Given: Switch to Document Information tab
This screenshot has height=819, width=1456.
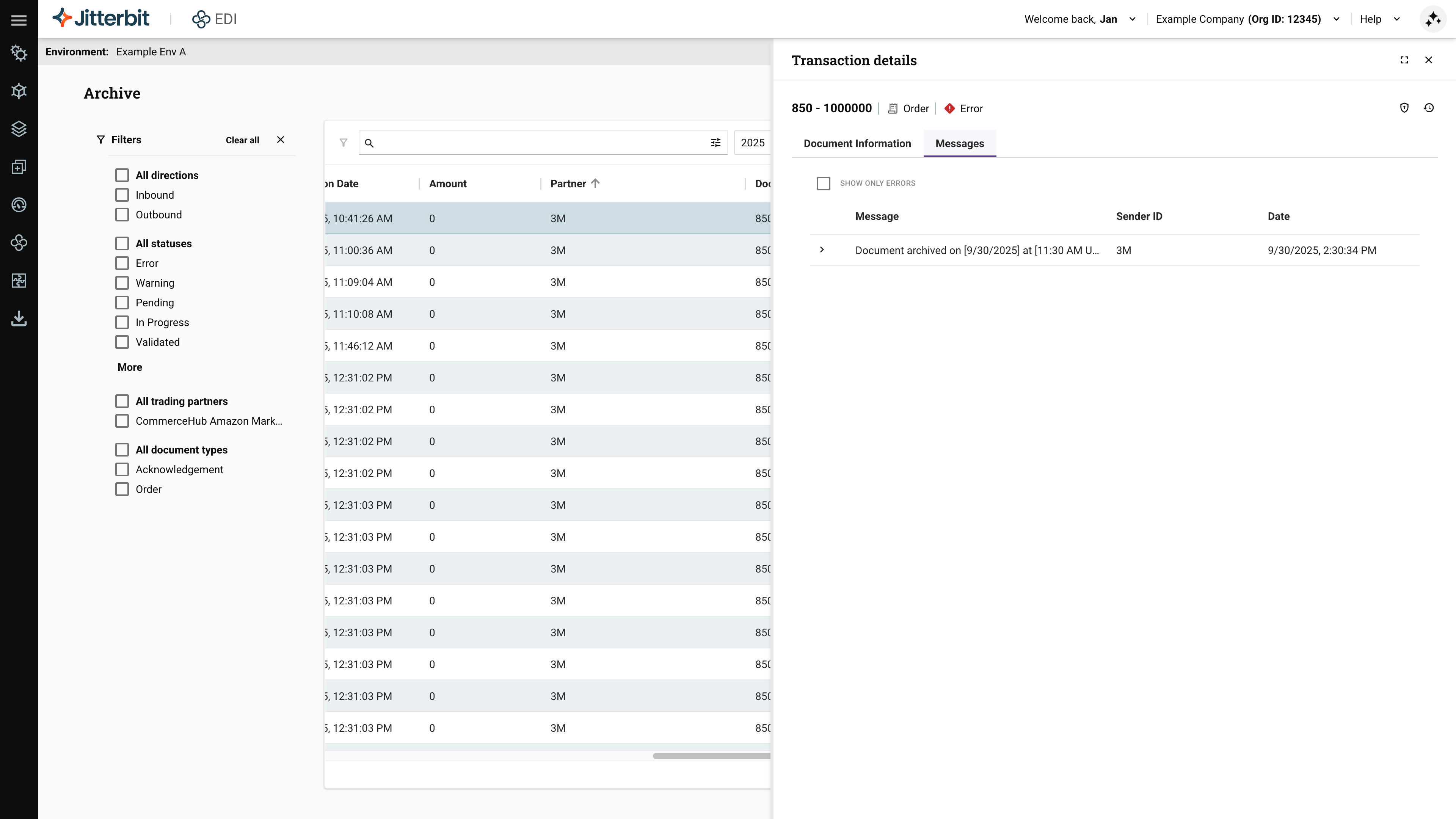Looking at the screenshot, I should [857, 144].
